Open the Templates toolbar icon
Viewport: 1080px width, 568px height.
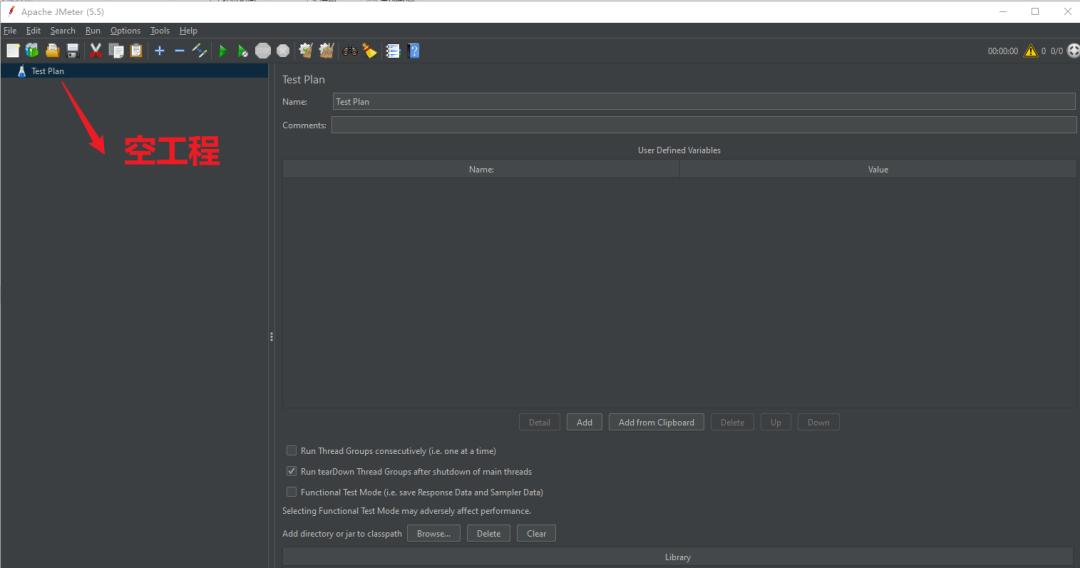(x=32, y=51)
